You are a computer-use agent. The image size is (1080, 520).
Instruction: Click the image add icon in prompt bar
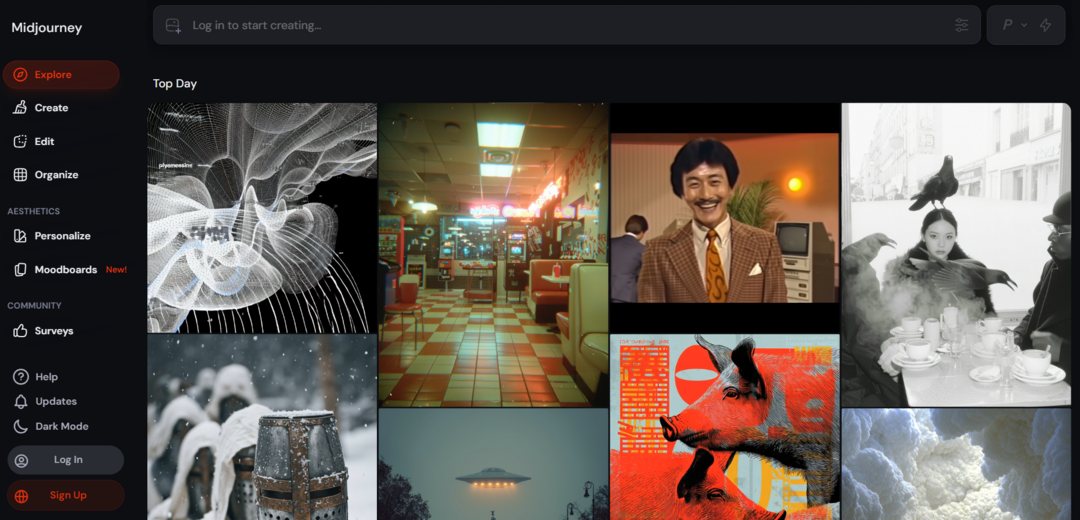pos(174,25)
